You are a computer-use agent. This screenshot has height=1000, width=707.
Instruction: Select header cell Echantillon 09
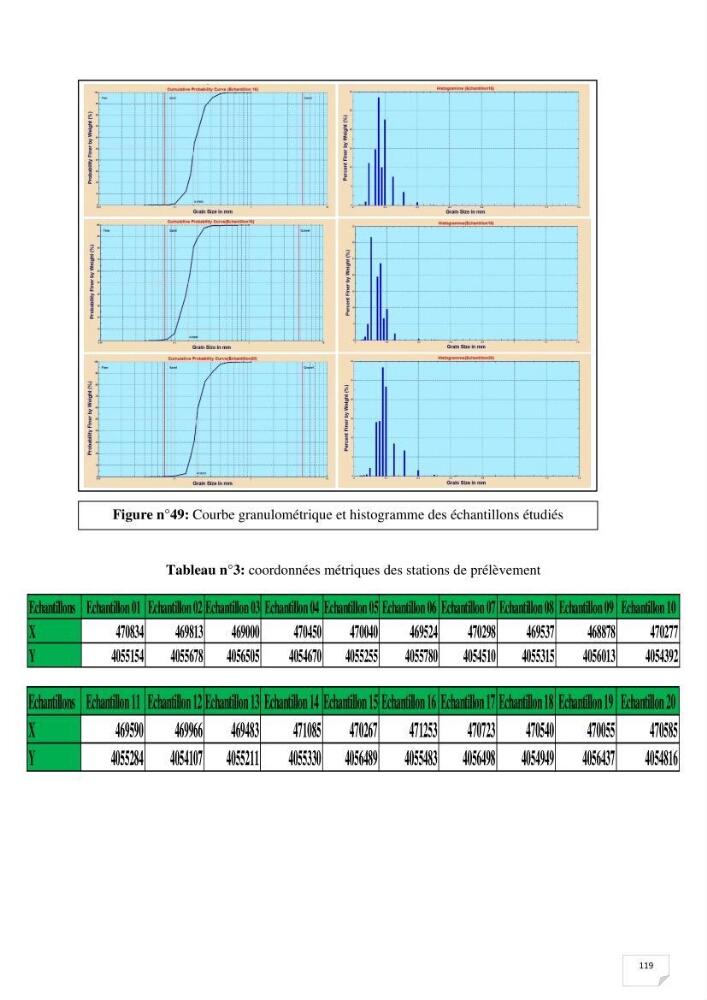(x=587, y=607)
